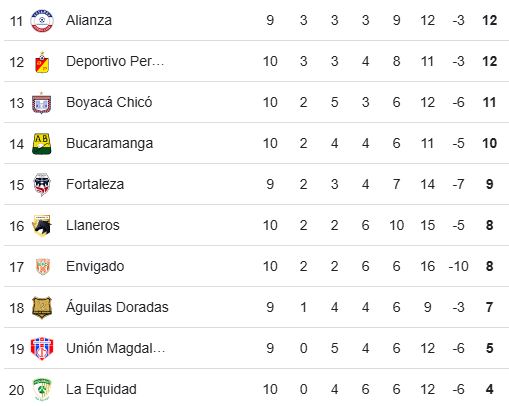Click the Boyacá Chicó crest icon
Screen dimensions: 509x406
pyautogui.click(x=42, y=103)
